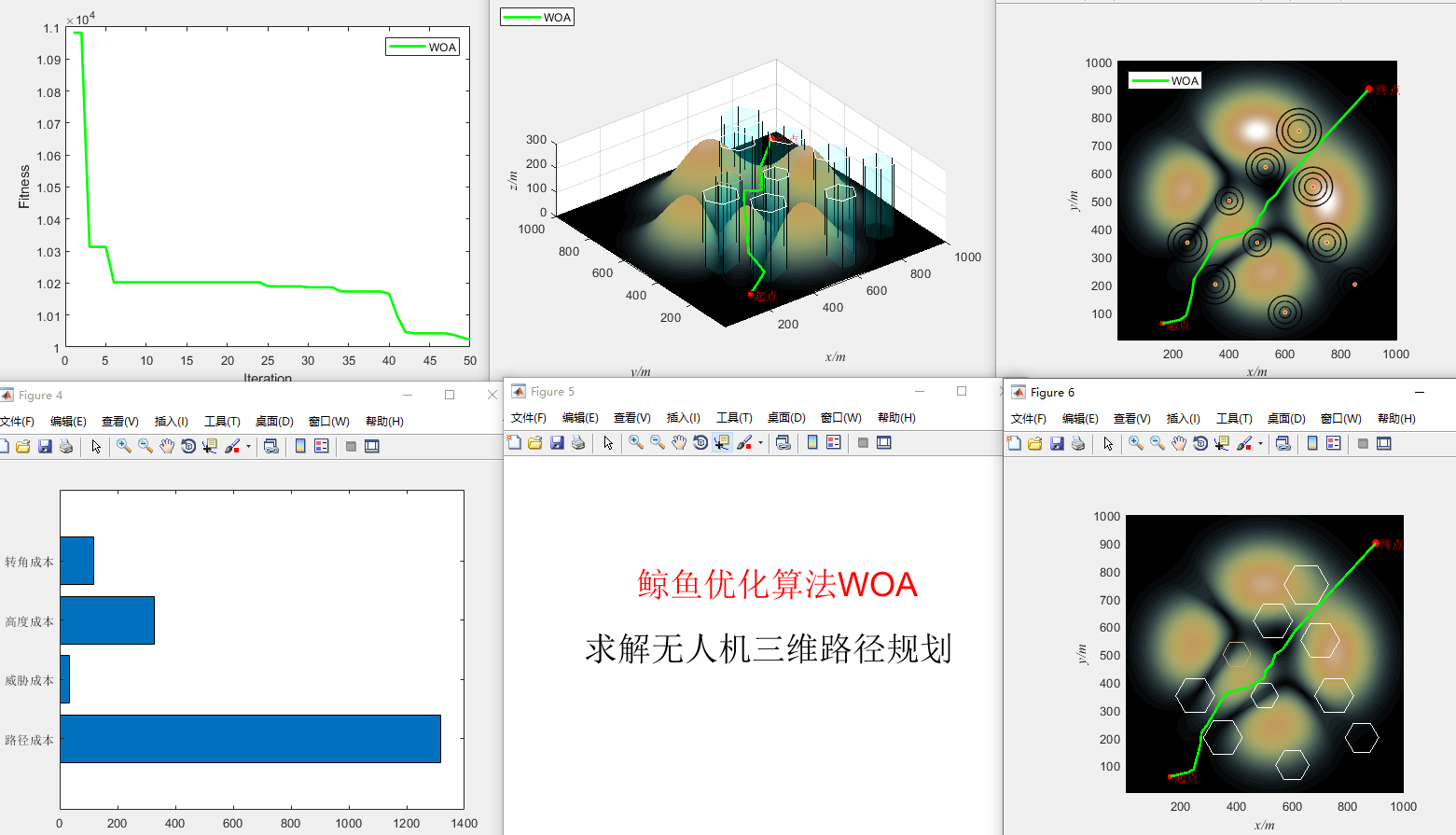The height and width of the screenshot is (835, 1456).
Task: Open 编辑(E) menu in Figure 4
Action: 68,422
